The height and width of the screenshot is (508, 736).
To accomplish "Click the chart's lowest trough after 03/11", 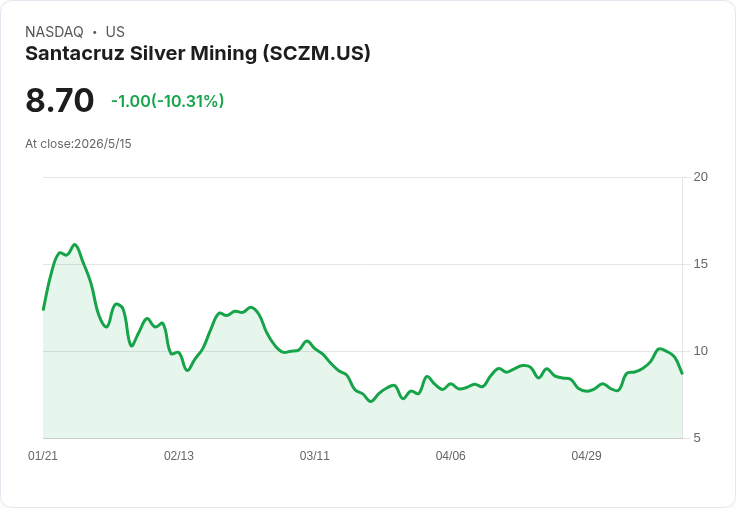I will point(371,401).
